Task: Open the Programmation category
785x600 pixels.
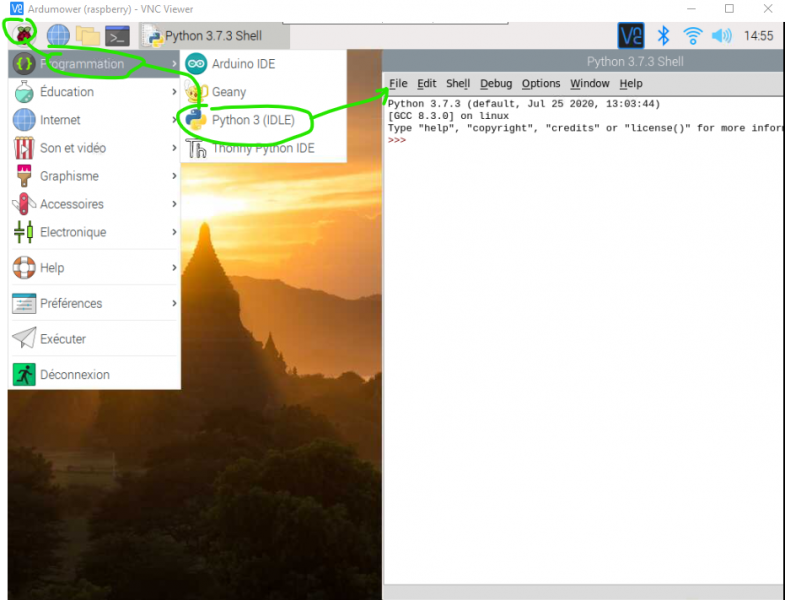Action: [x=94, y=64]
